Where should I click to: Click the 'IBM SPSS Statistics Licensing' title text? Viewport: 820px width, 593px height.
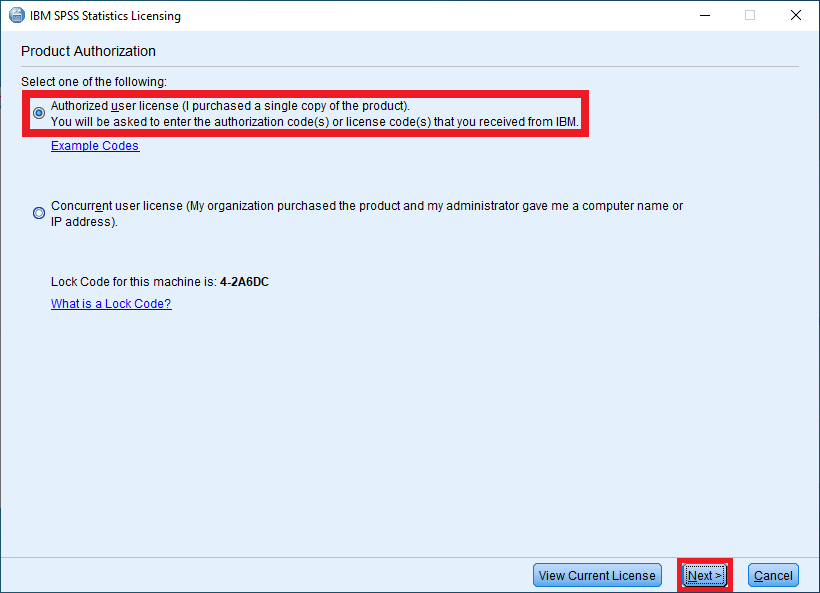click(x=105, y=16)
